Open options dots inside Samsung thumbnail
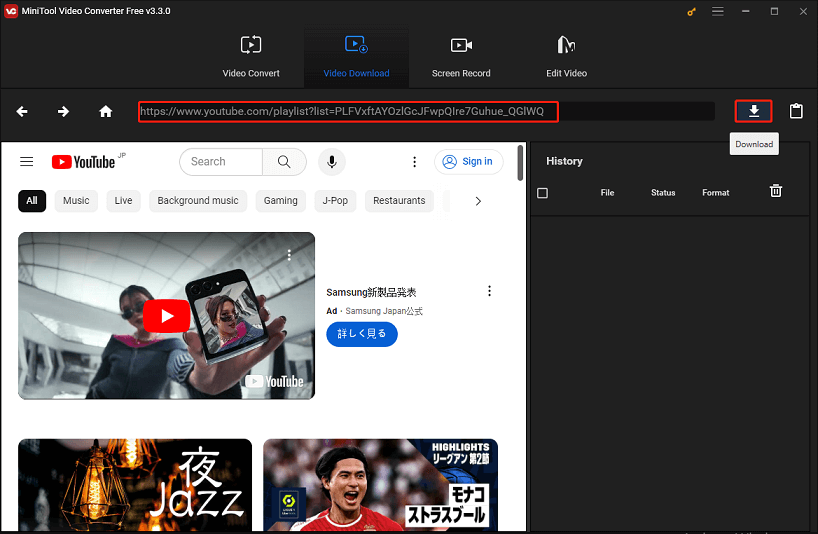 (x=289, y=255)
